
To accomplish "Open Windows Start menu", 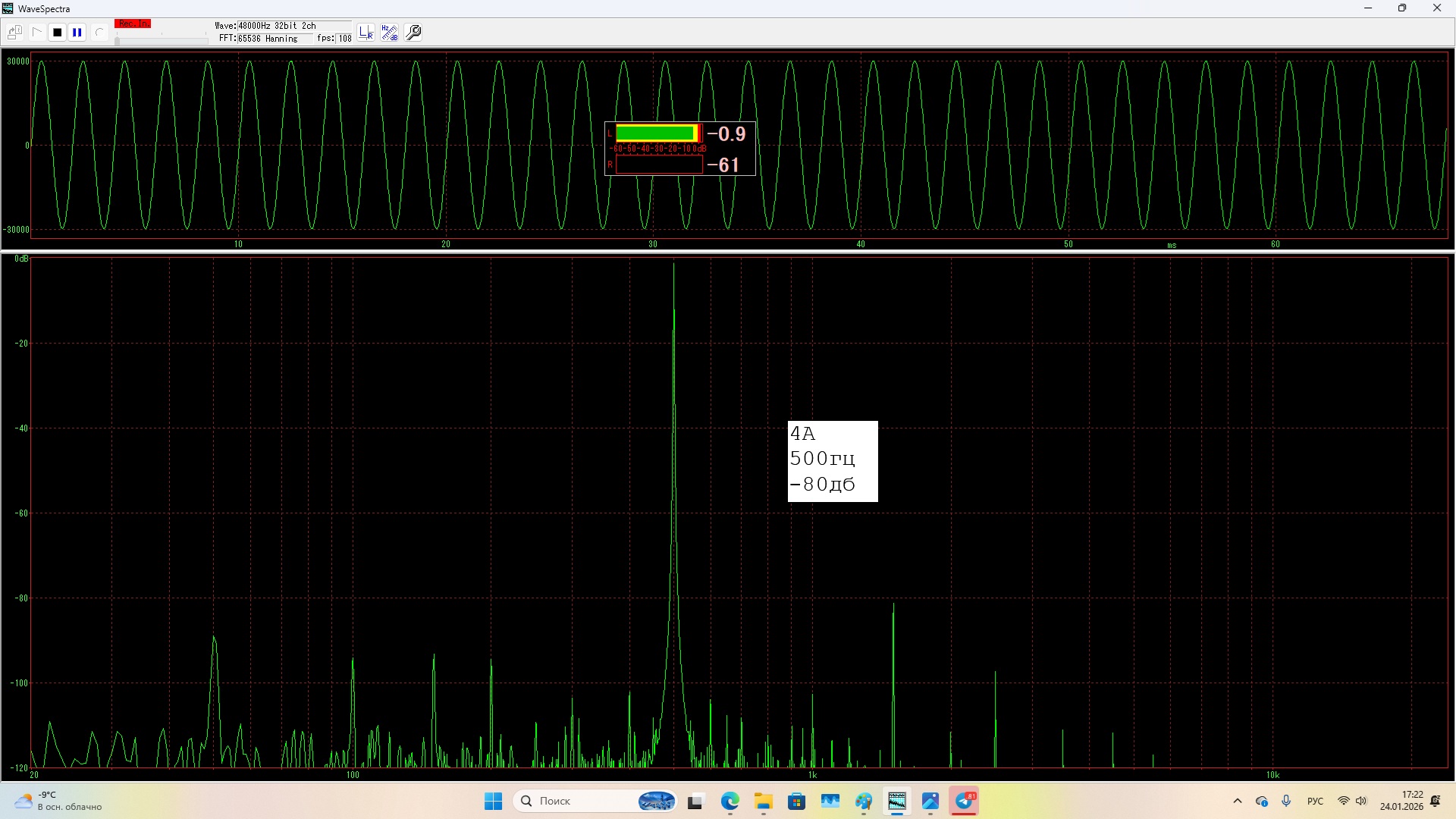I will [493, 801].
